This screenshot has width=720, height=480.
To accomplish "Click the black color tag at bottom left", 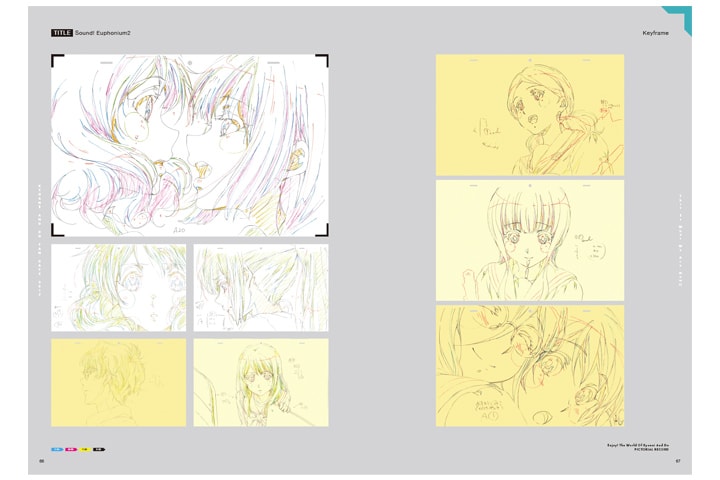I will coord(99,449).
